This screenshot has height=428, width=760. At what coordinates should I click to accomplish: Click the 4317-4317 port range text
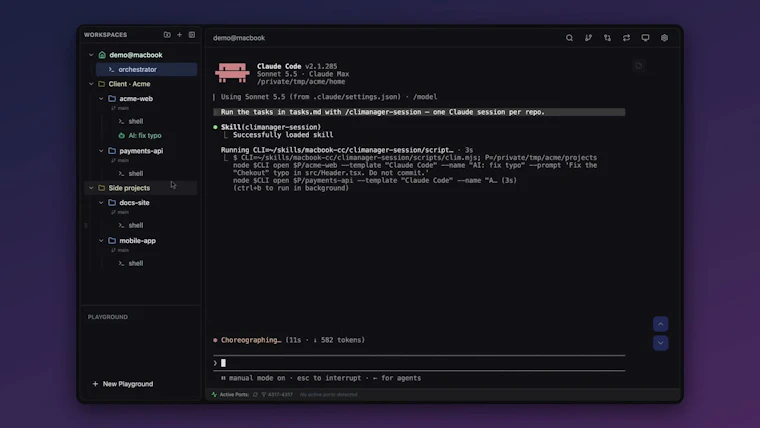(x=280, y=395)
